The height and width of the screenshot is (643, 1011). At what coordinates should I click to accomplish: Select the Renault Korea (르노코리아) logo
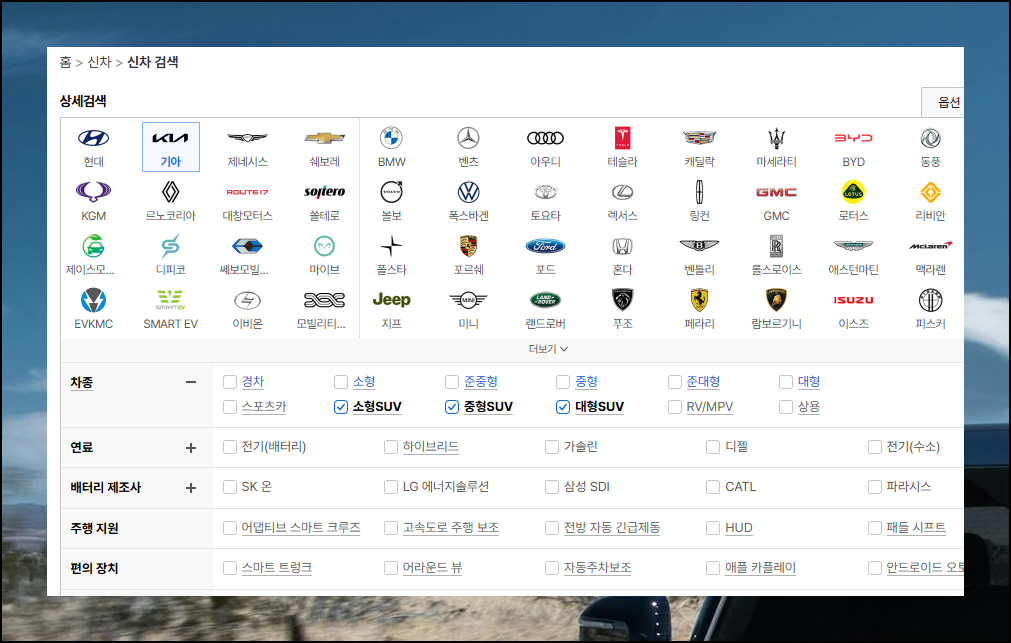pyautogui.click(x=170, y=192)
